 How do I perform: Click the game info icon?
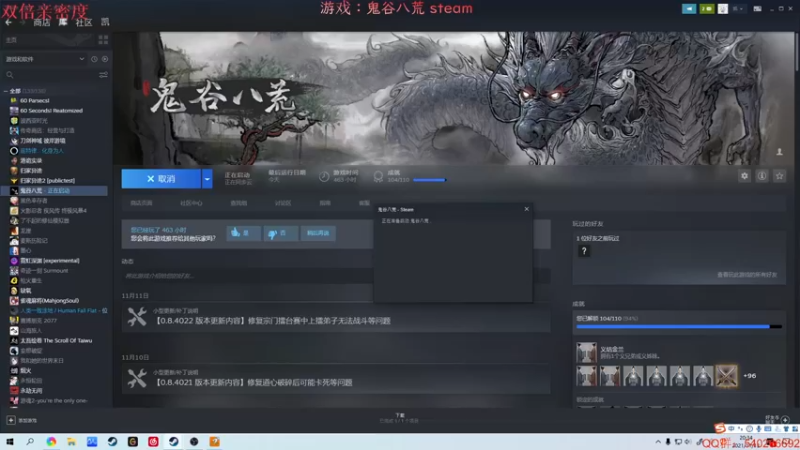coord(762,176)
